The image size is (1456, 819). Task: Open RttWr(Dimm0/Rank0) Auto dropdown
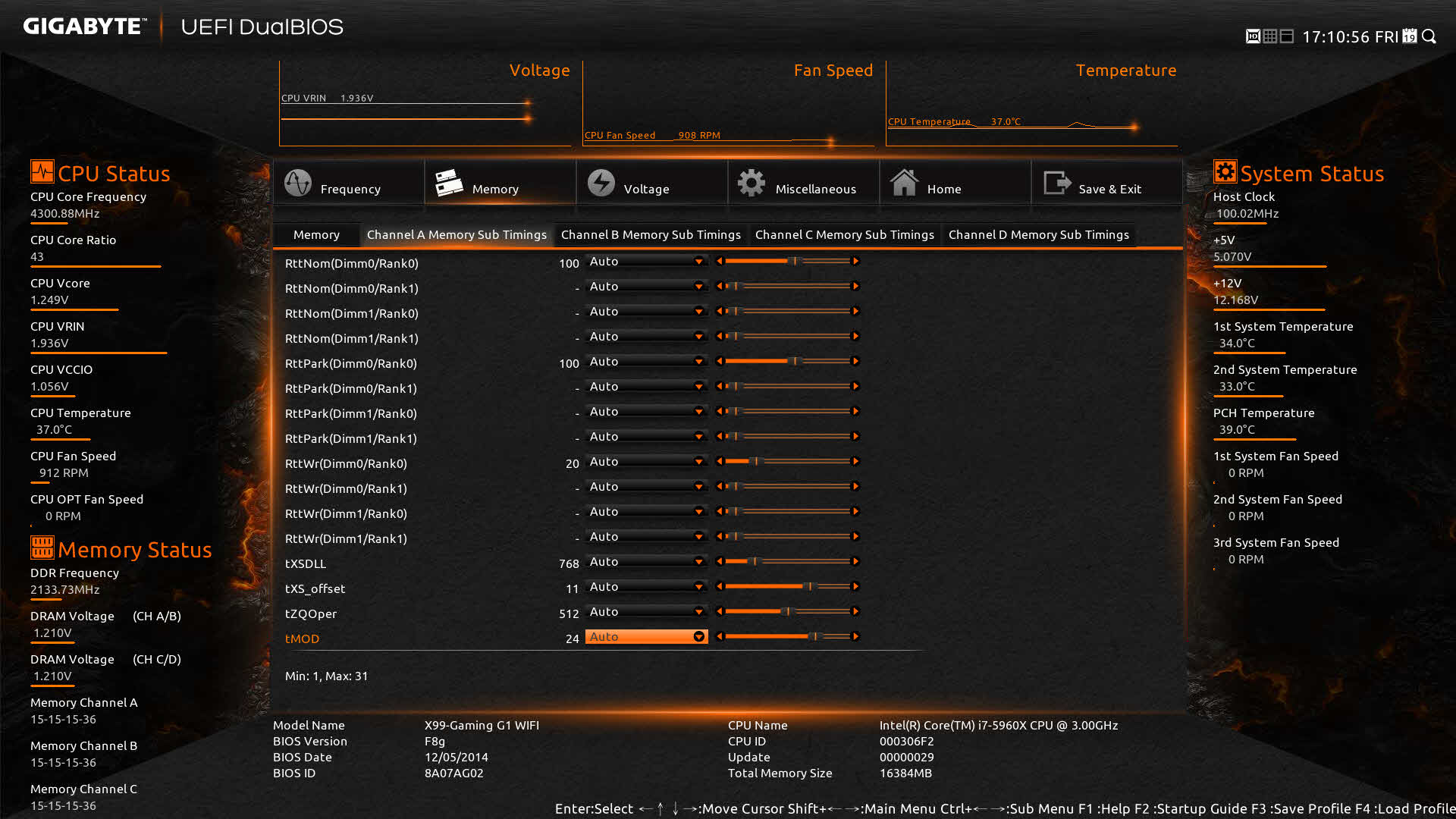click(646, 462)
